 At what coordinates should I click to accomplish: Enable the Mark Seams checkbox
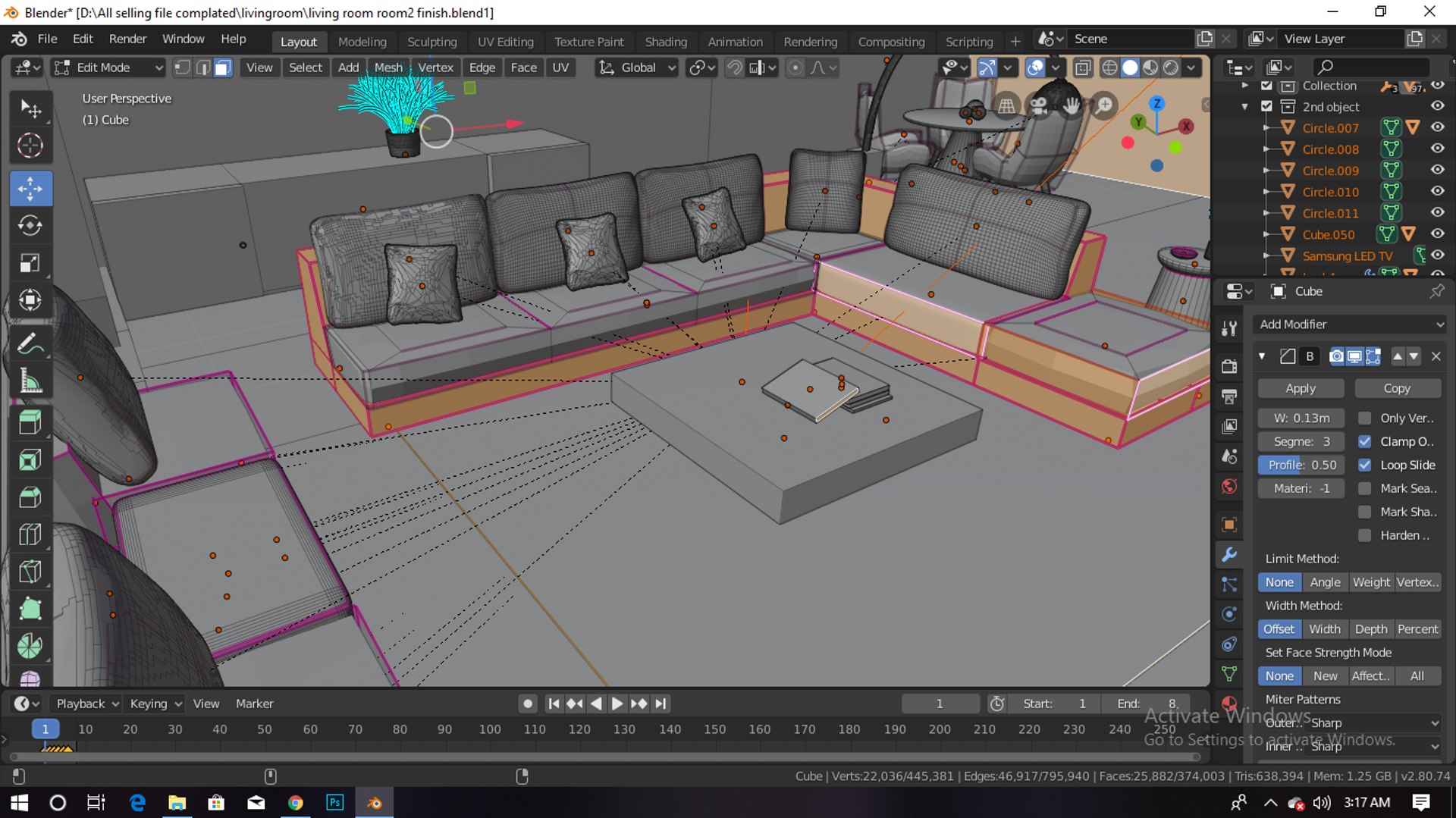pos(1364,488)
